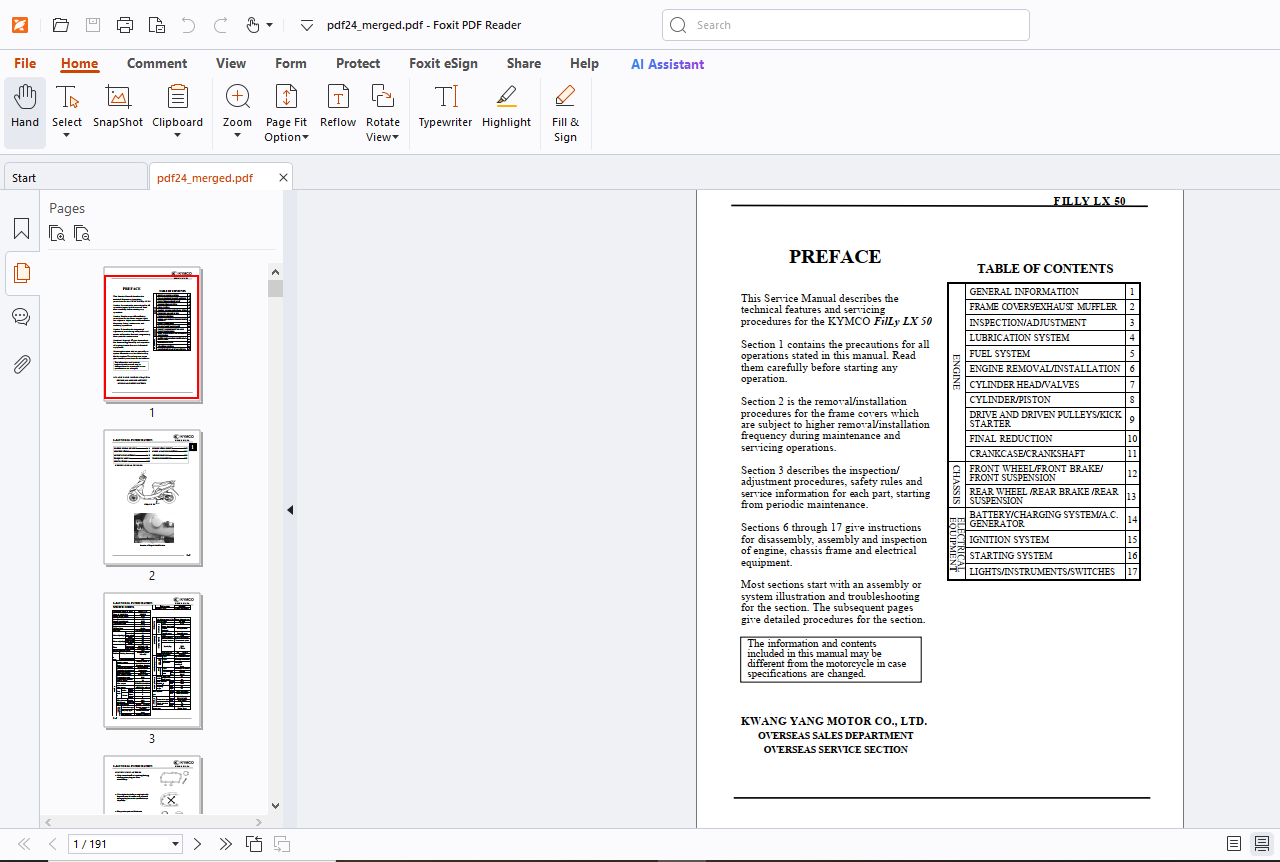Viewport: 1280px width, 862px height.
Task: Open the File menu
Action: pyautogui.click(x=25, y=63)
